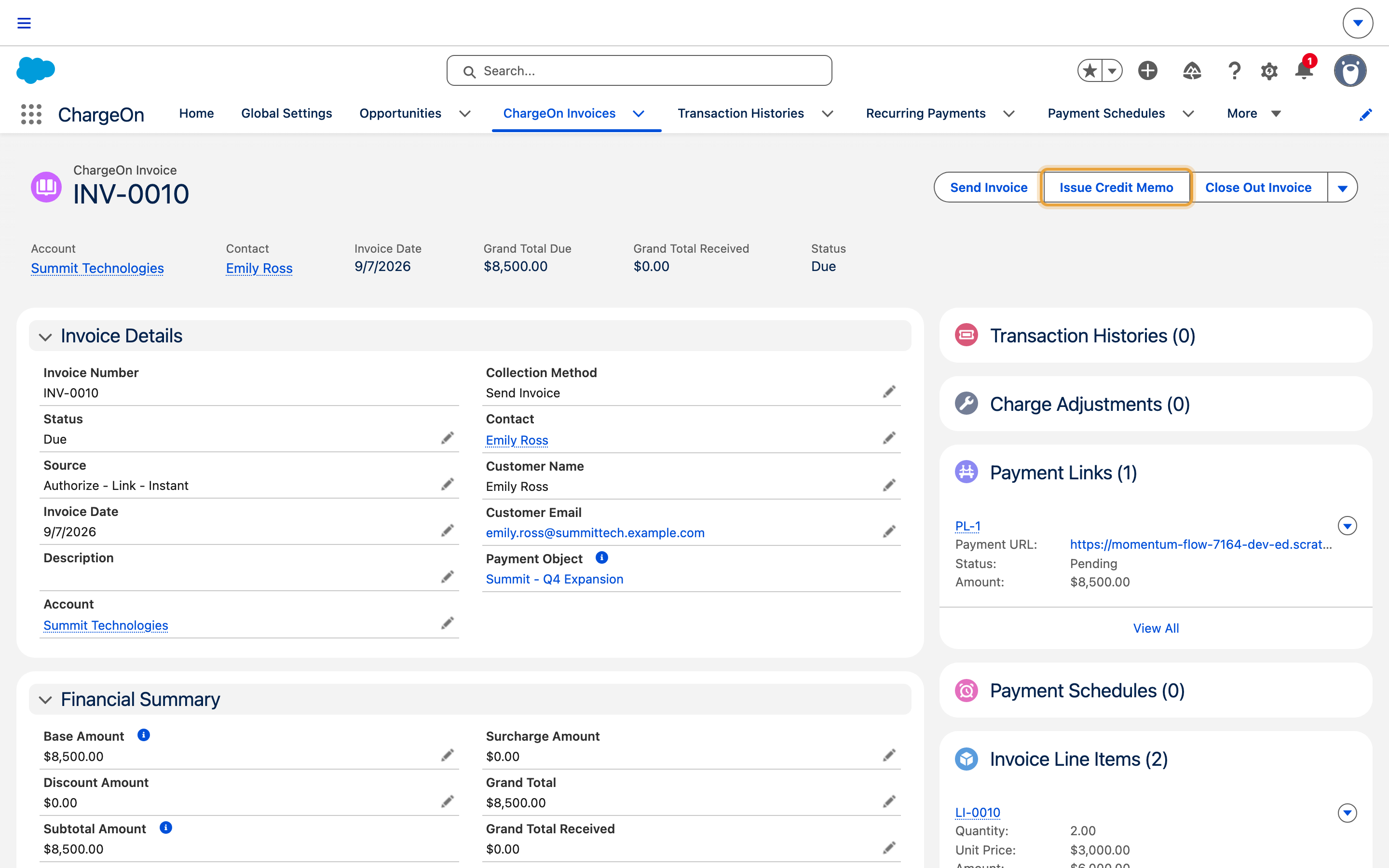Edit Grand Total field pencil icon
Screen dimensions: 1389x868
click(889, 801)
